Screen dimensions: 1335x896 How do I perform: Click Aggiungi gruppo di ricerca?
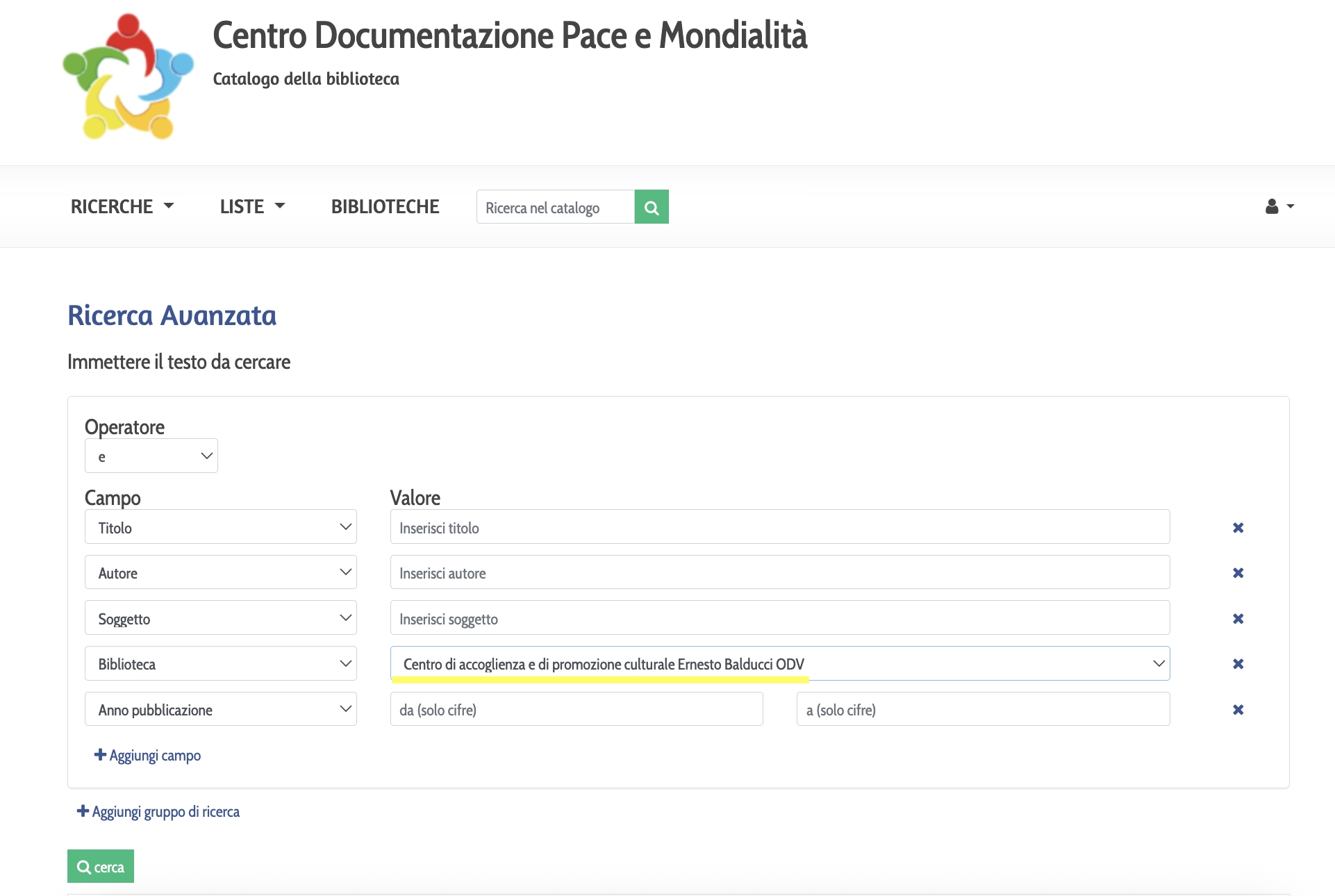(x=158, y=811)
